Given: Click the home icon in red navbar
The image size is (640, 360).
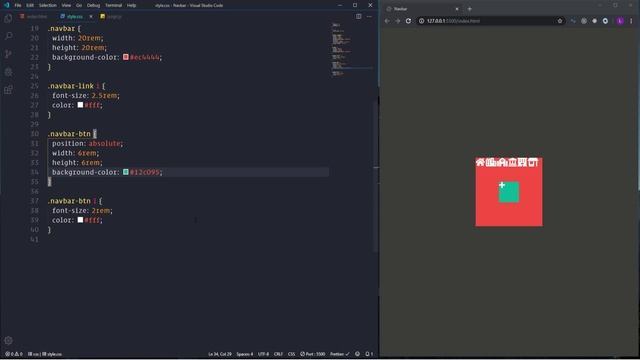Looking at the screenshot, I should pos(480,162).
